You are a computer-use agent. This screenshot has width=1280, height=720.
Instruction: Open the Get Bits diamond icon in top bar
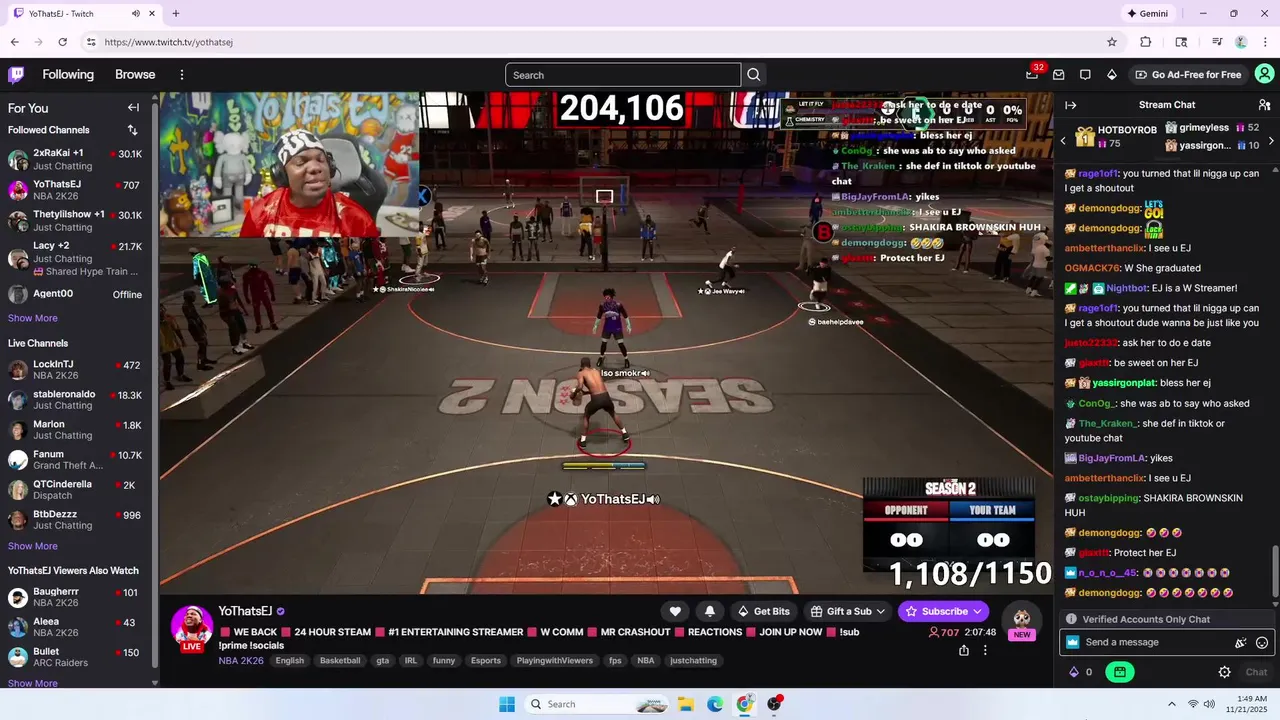1111,75
